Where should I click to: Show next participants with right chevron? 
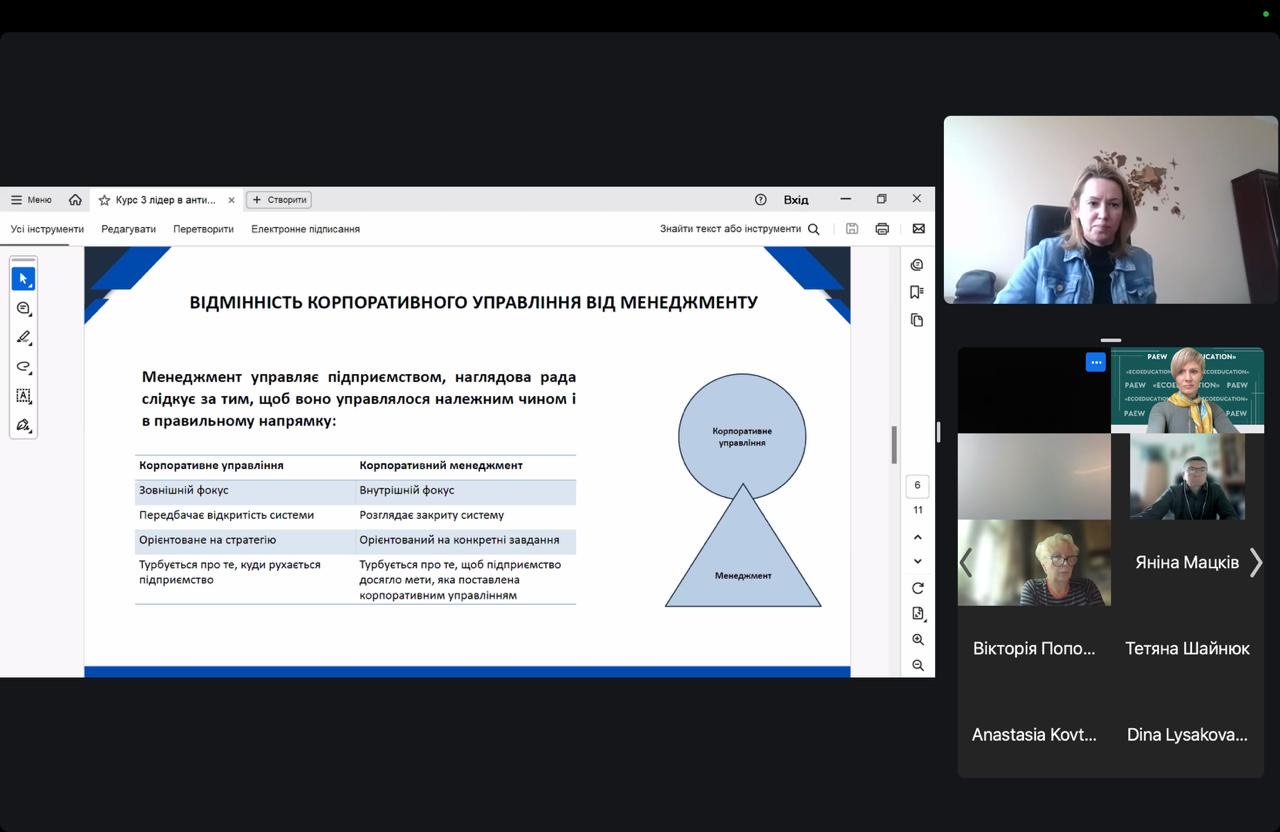(x=1256, y=563)
